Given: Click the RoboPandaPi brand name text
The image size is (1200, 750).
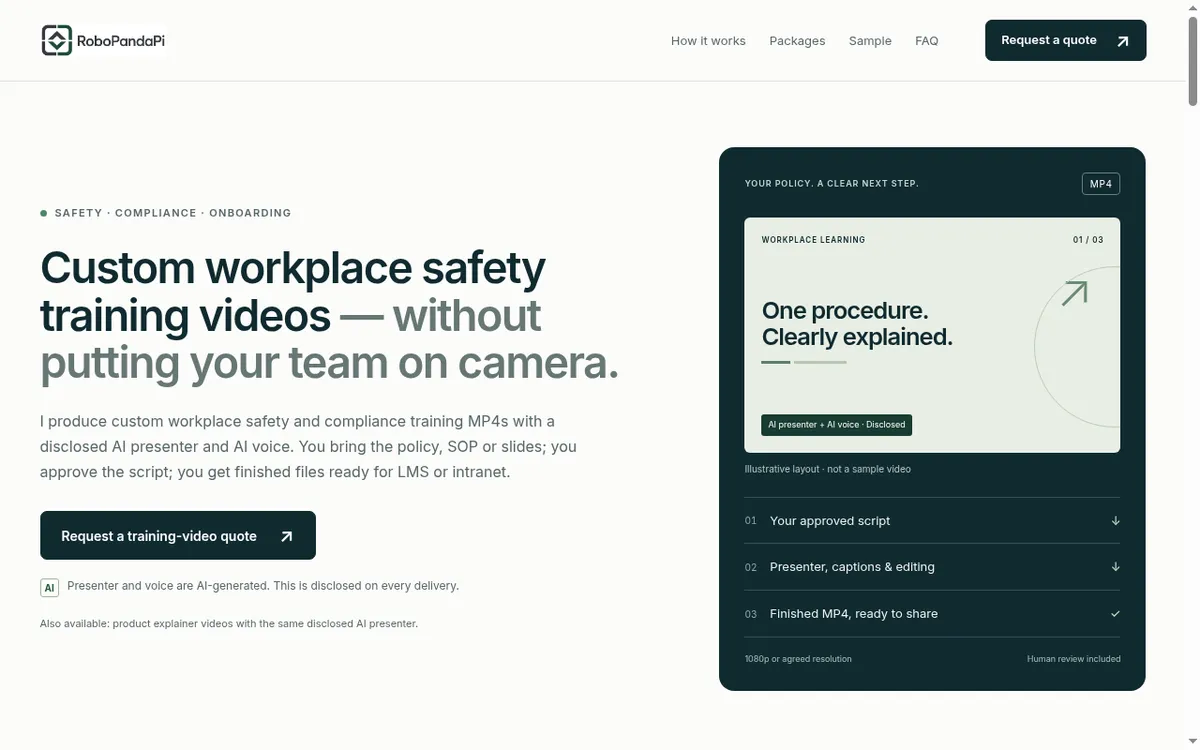Looking at the screenshot, I should [120, 41].
